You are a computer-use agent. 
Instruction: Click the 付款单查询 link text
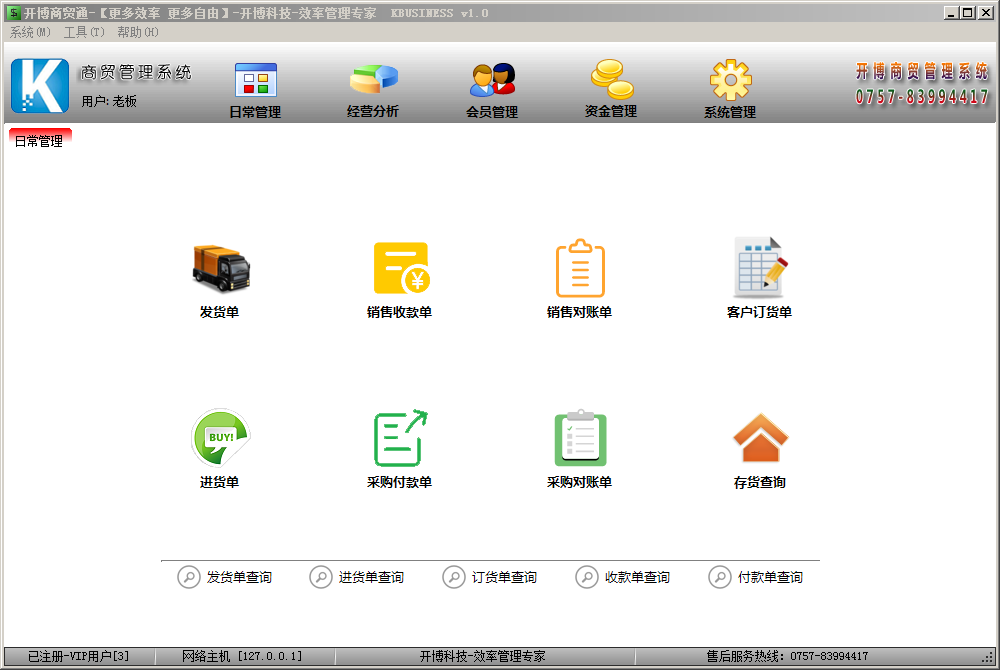[x=770, y=578]
